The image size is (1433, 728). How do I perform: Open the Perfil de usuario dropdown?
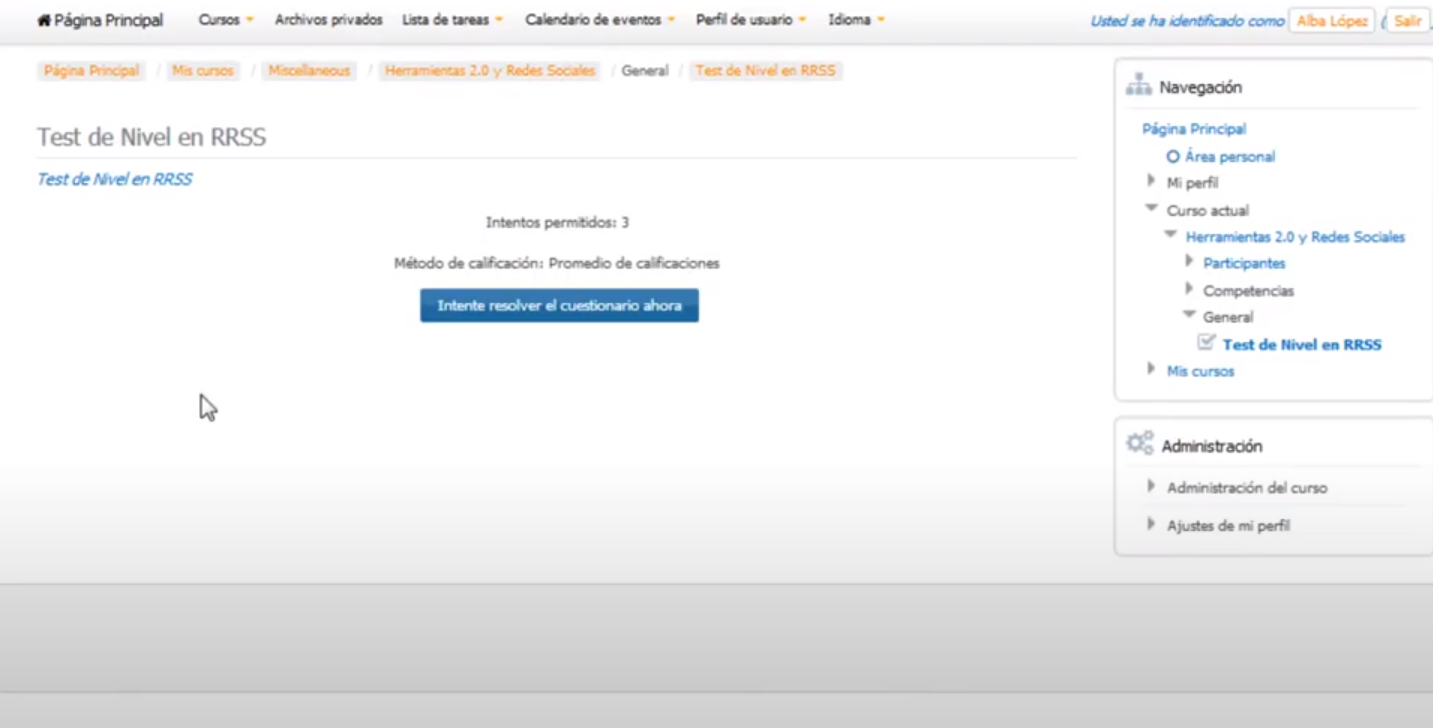[x=751, y=20]
